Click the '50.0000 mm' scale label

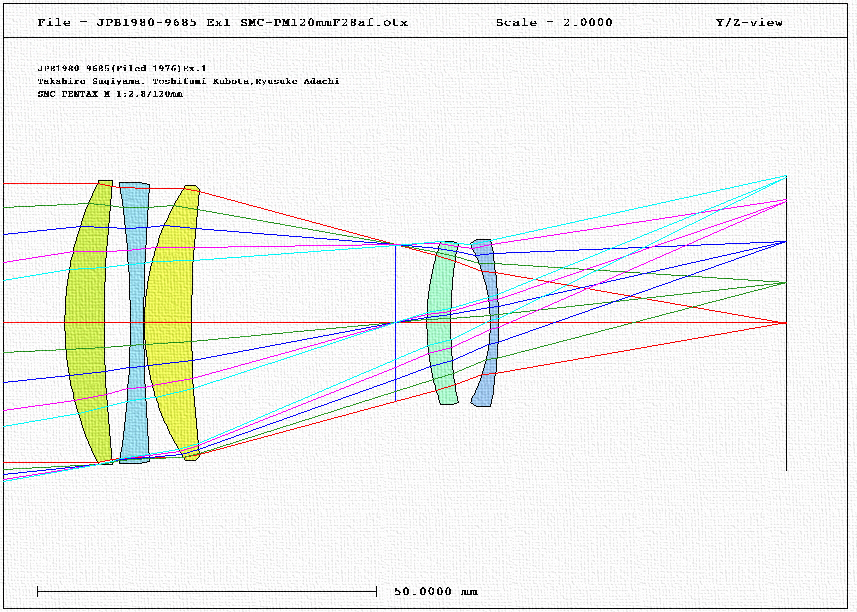436,591
